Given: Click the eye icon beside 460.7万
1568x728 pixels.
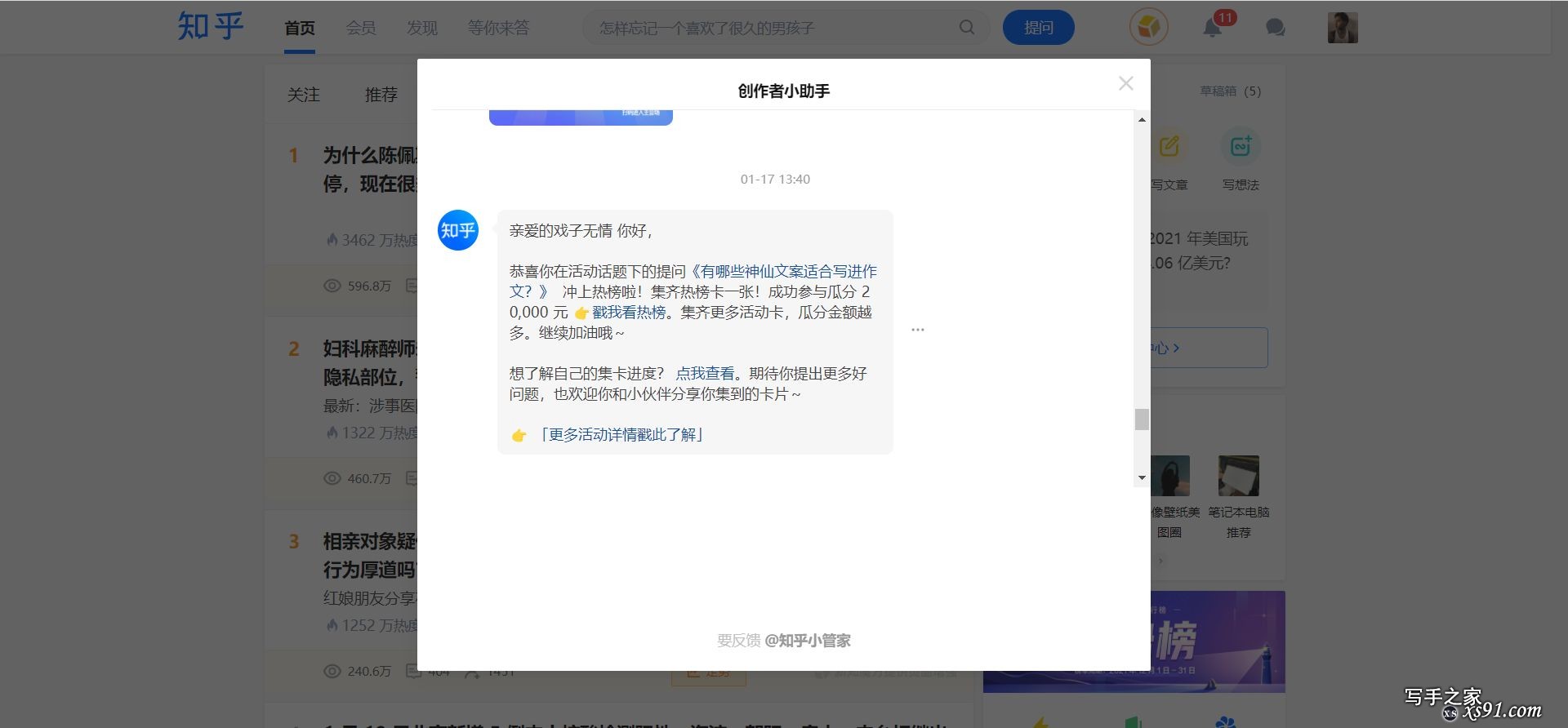Looking at the screenshot, I should click(332, 478).
